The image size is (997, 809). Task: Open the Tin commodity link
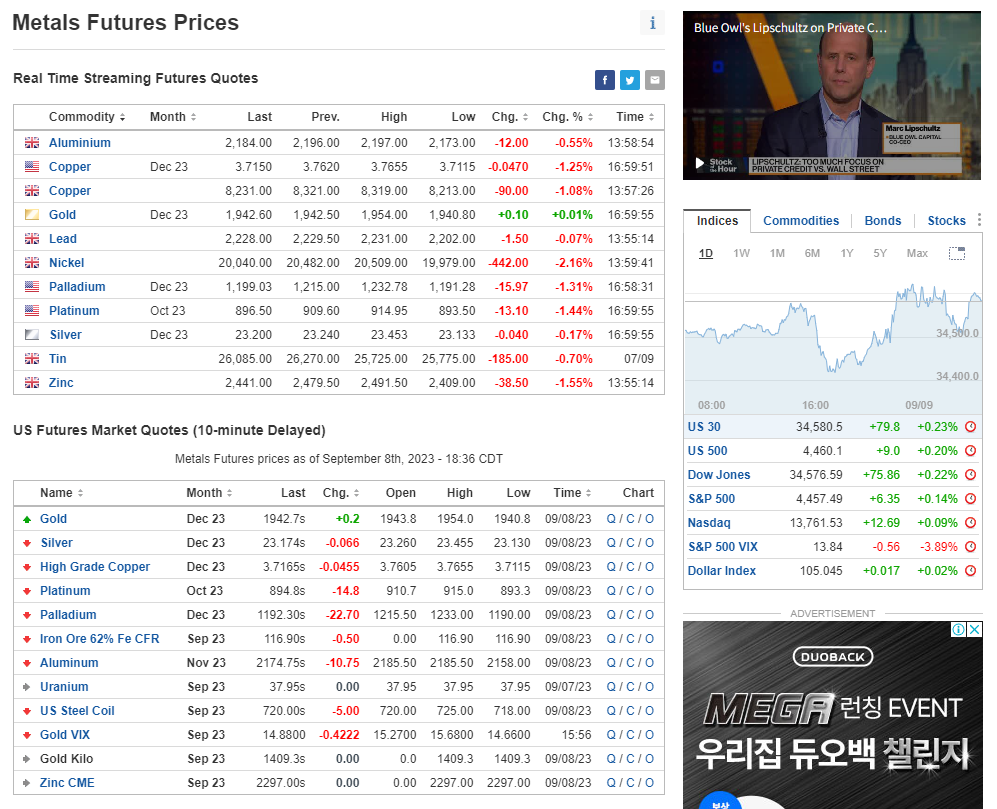coord(57,359)
